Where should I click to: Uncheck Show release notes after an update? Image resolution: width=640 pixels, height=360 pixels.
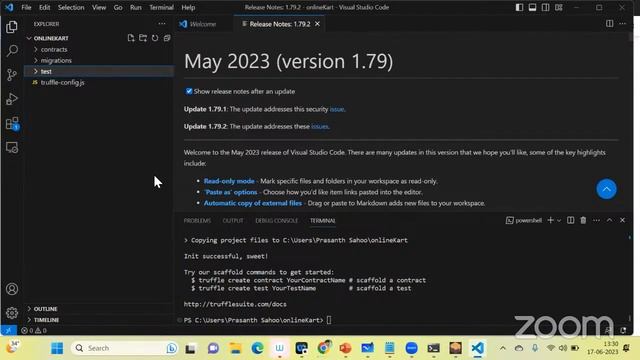click(189, 91)
